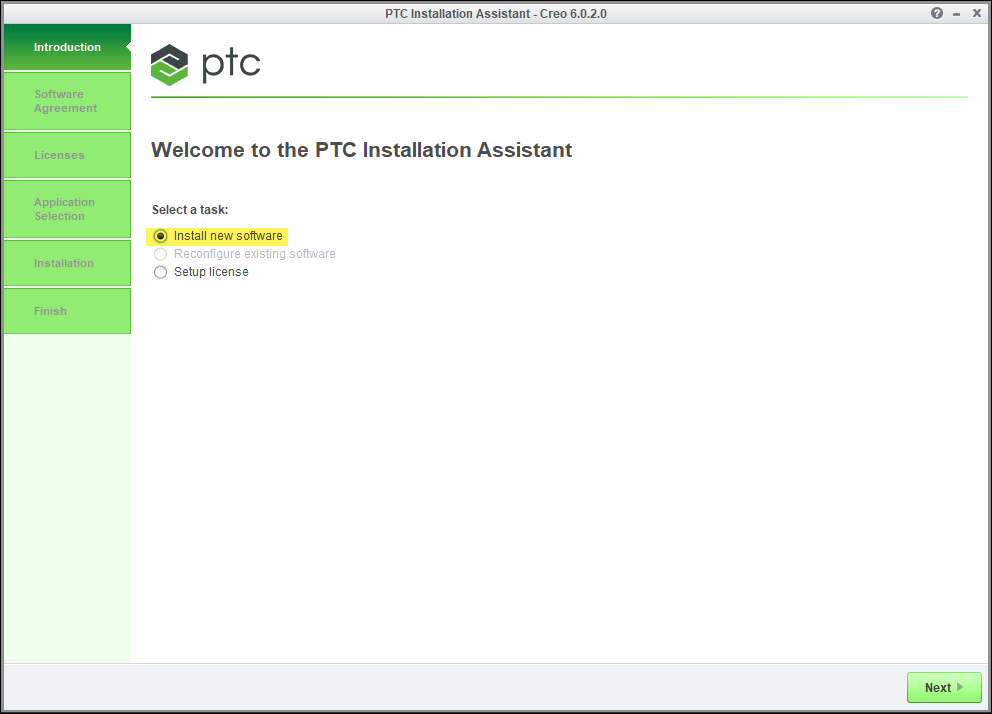Click the green divider line under logo

point(559,97)
